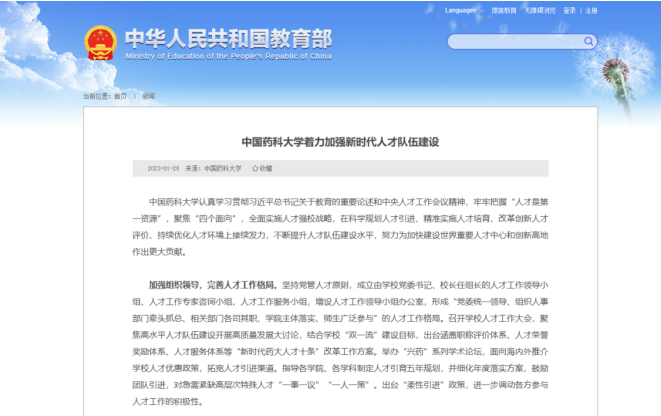Expand the Languages dropdown
This screenshot has width=661, height=416.
[461, 10]
